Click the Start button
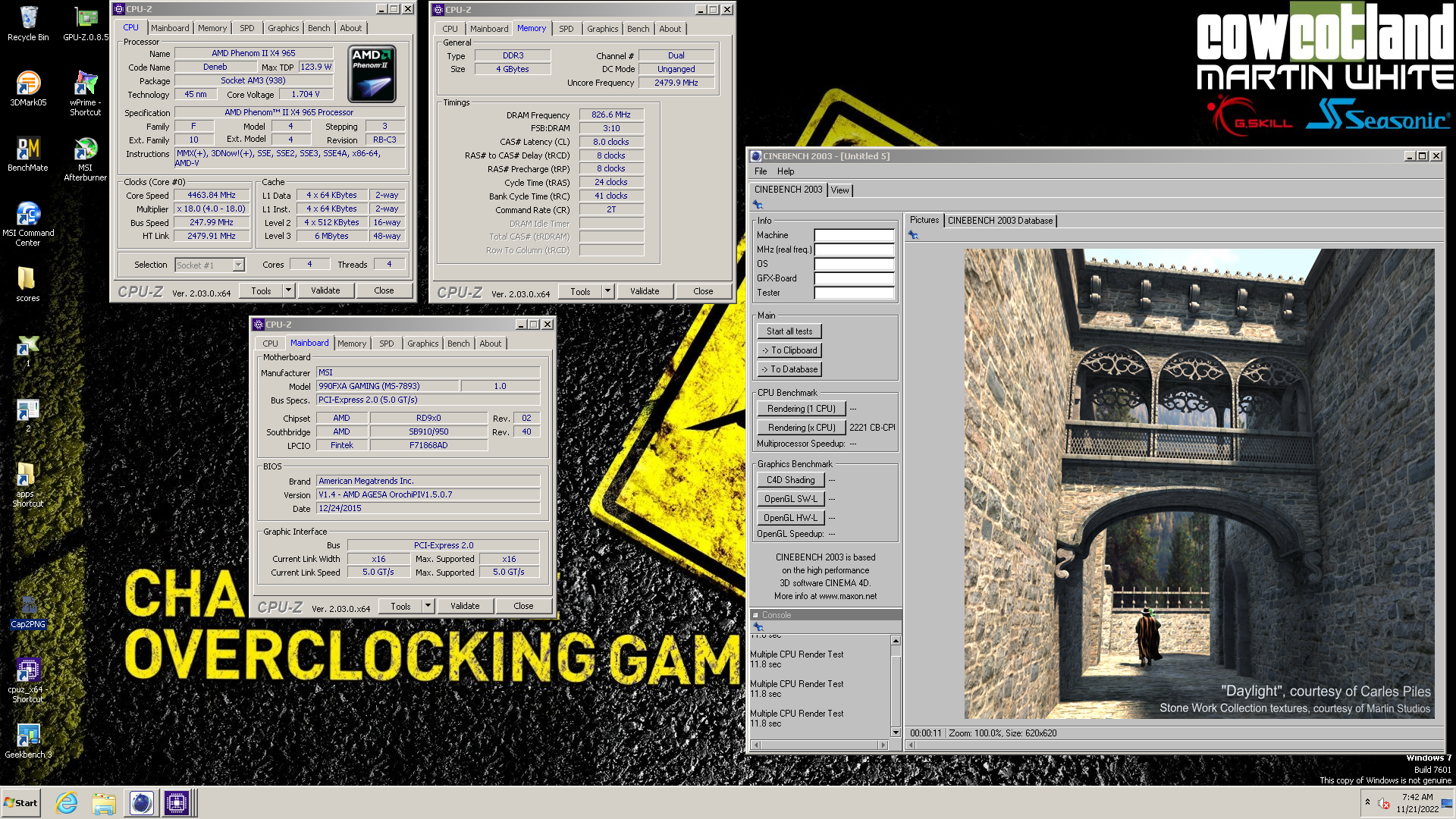 (x=21, y=803)
